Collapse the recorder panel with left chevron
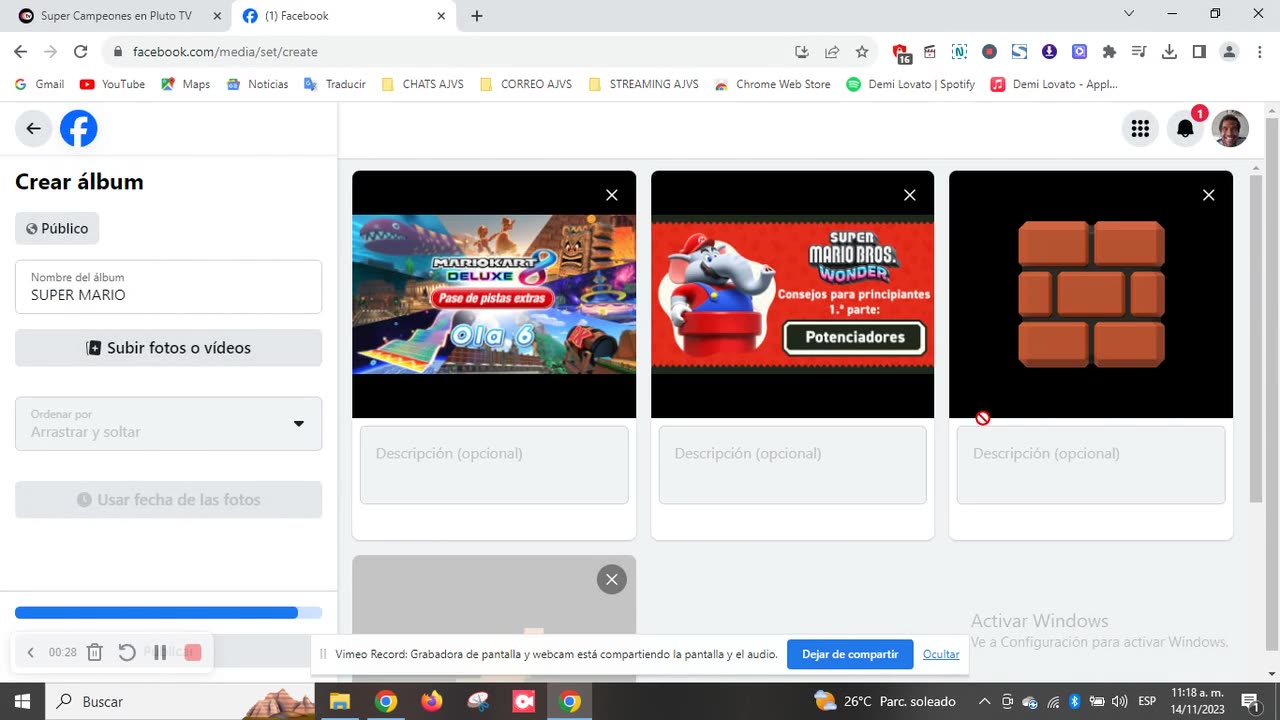Screen dimensions: 1280x720 click(30, 652)
